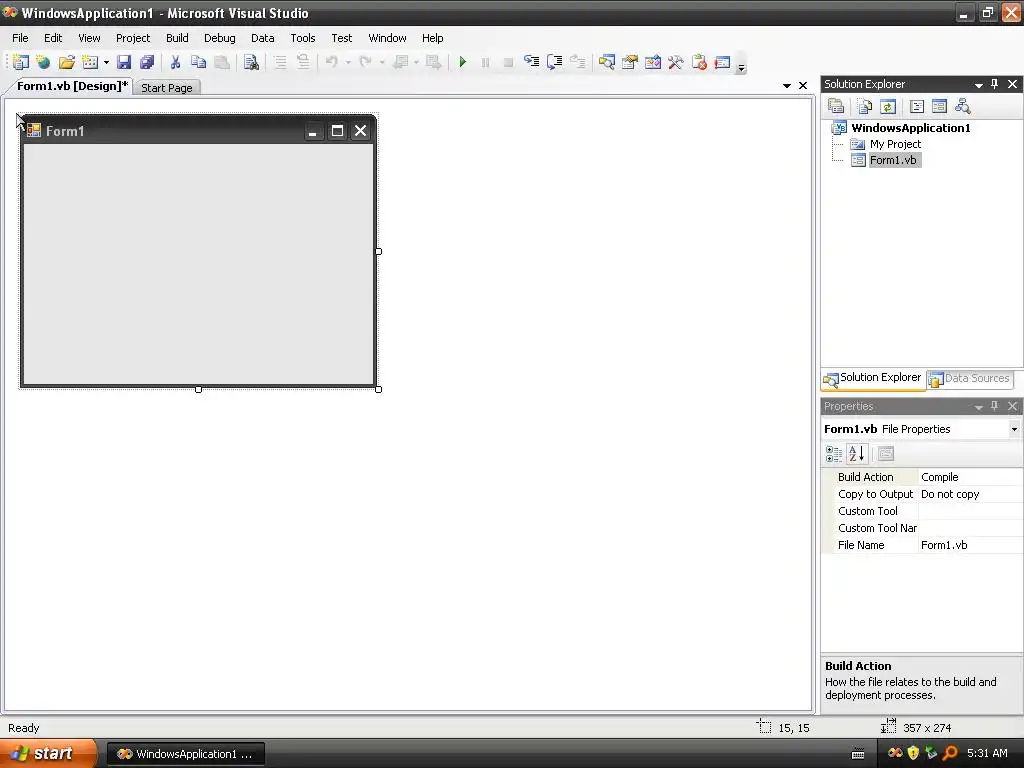Click the Step Into icon
Screen dimensions: 1024x768
click(x=532, y=62)
